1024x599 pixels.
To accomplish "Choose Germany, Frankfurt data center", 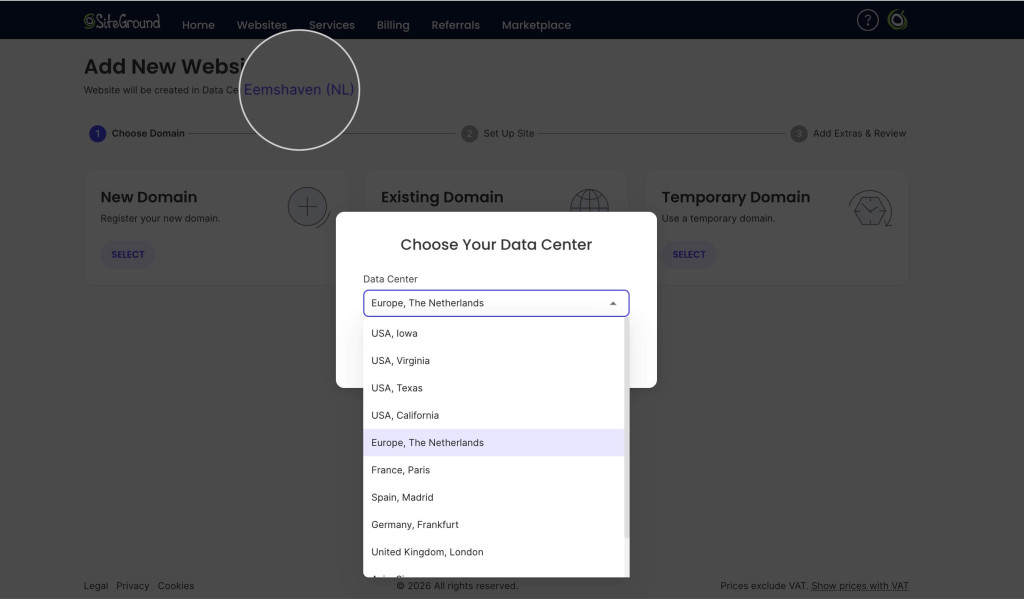I will click(x=494, y=525).
